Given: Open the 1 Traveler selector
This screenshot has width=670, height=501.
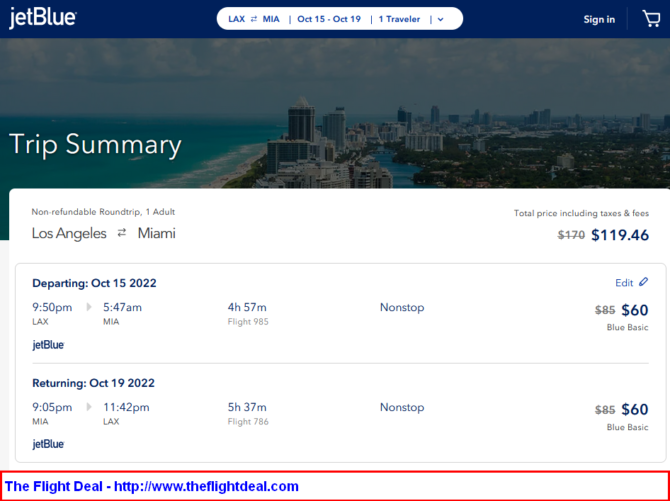Looking at the screenshot, I should [x=400, y=19].
